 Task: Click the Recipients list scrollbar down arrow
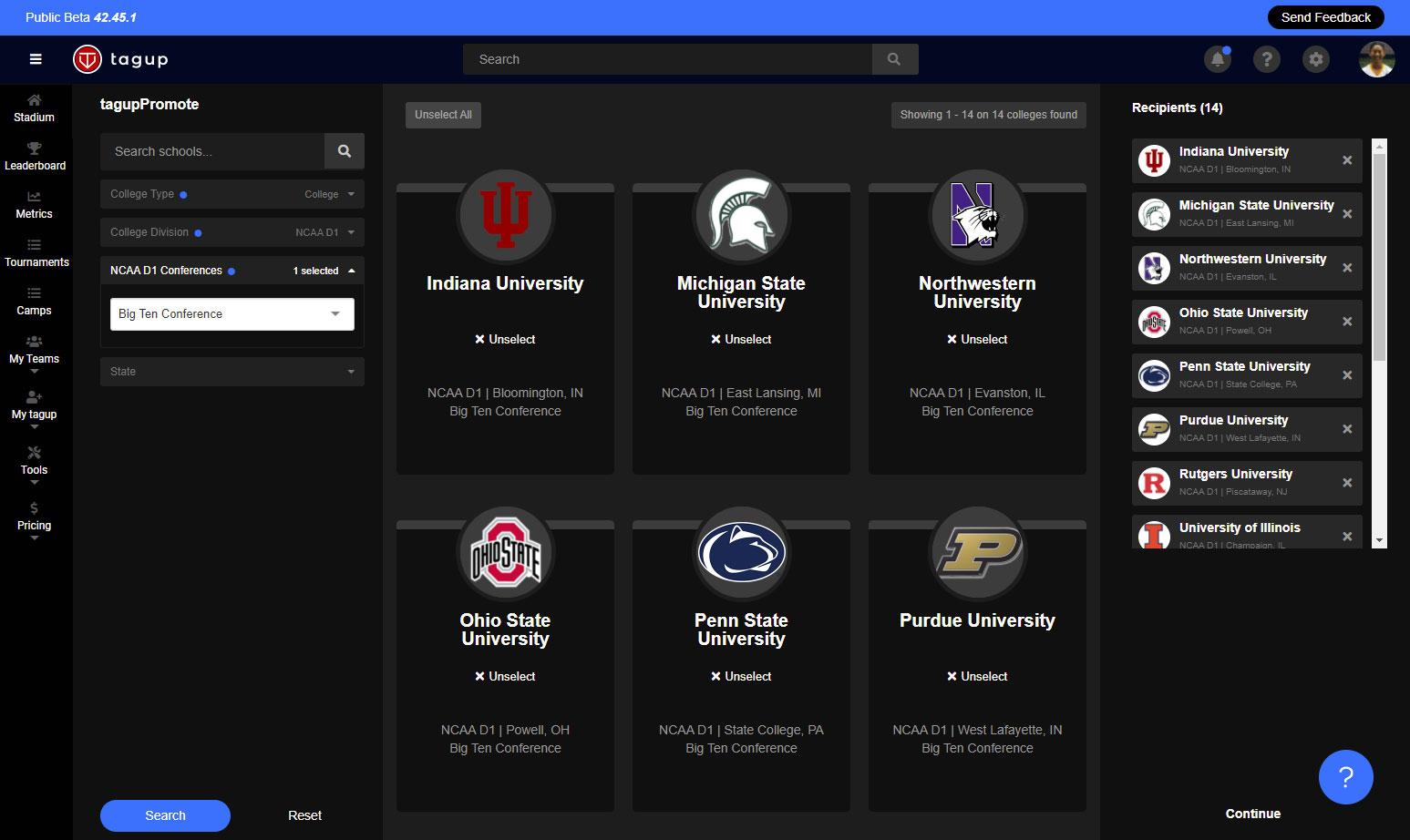(1379, 540)
